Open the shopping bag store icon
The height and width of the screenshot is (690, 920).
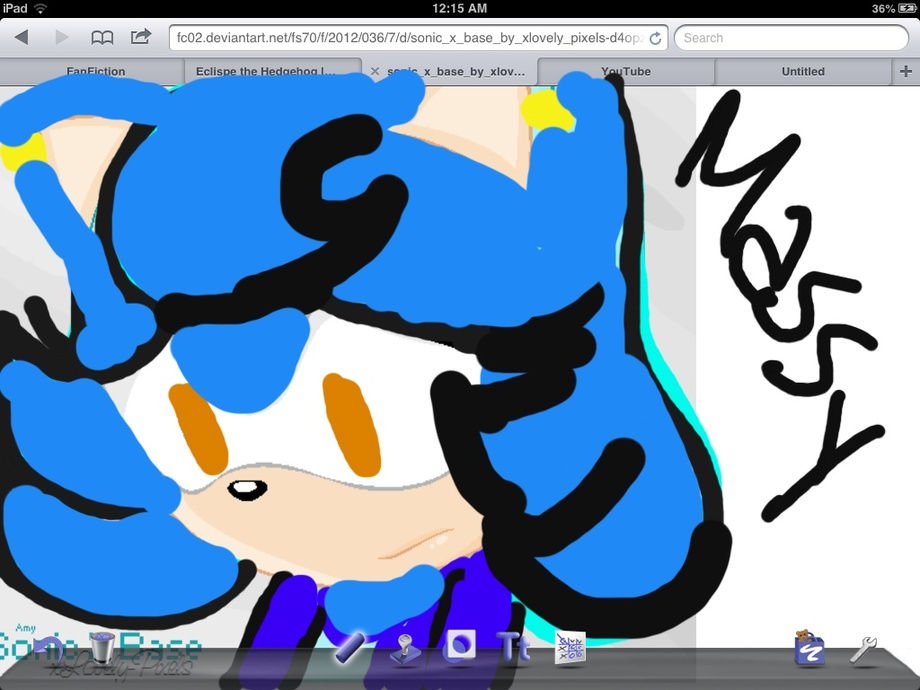[810, 648]
